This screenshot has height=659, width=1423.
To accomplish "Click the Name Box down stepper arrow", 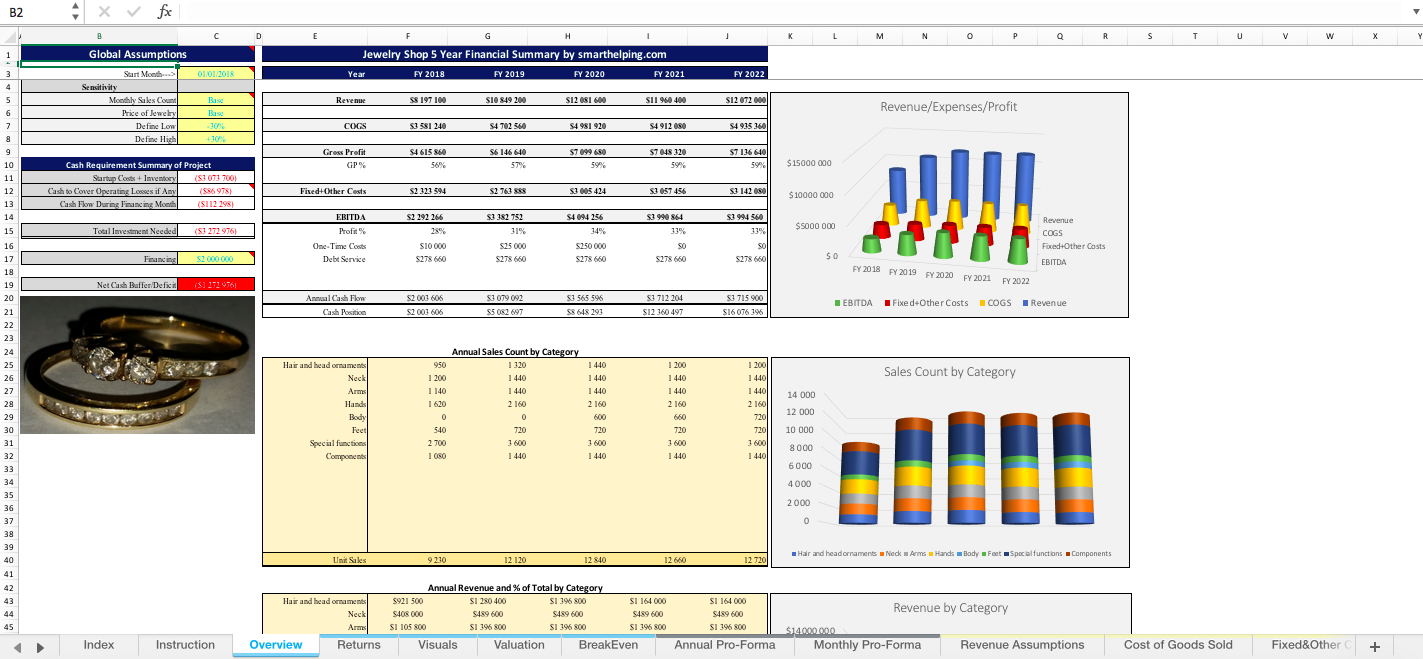I will coord(74,16).
